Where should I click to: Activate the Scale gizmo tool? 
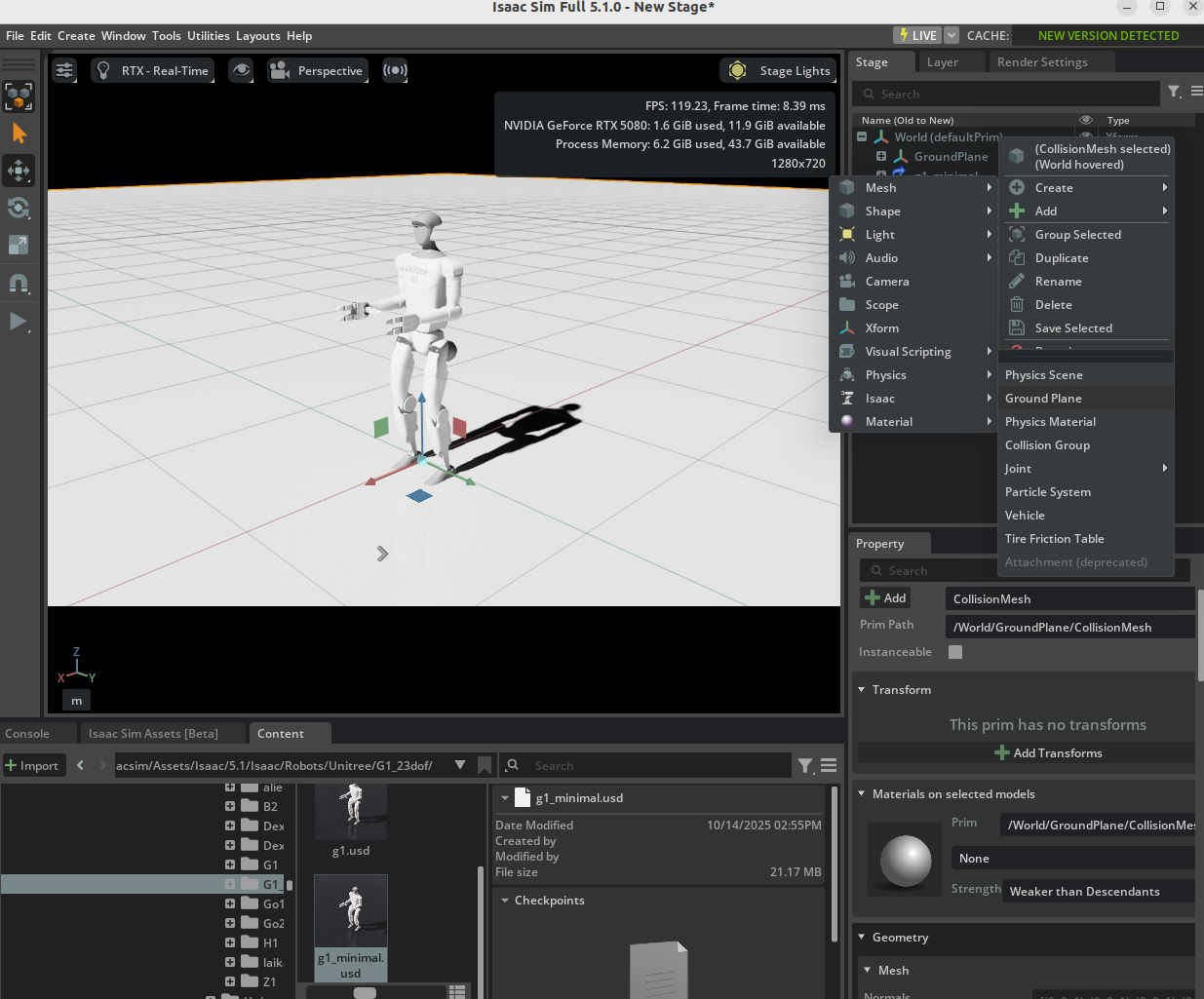click(19, 245)
